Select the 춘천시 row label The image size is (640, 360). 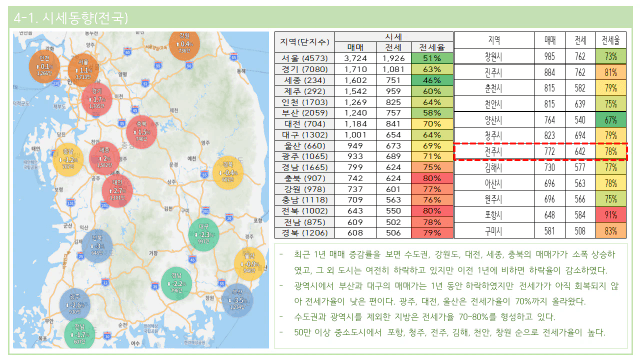tap(494, 88)
